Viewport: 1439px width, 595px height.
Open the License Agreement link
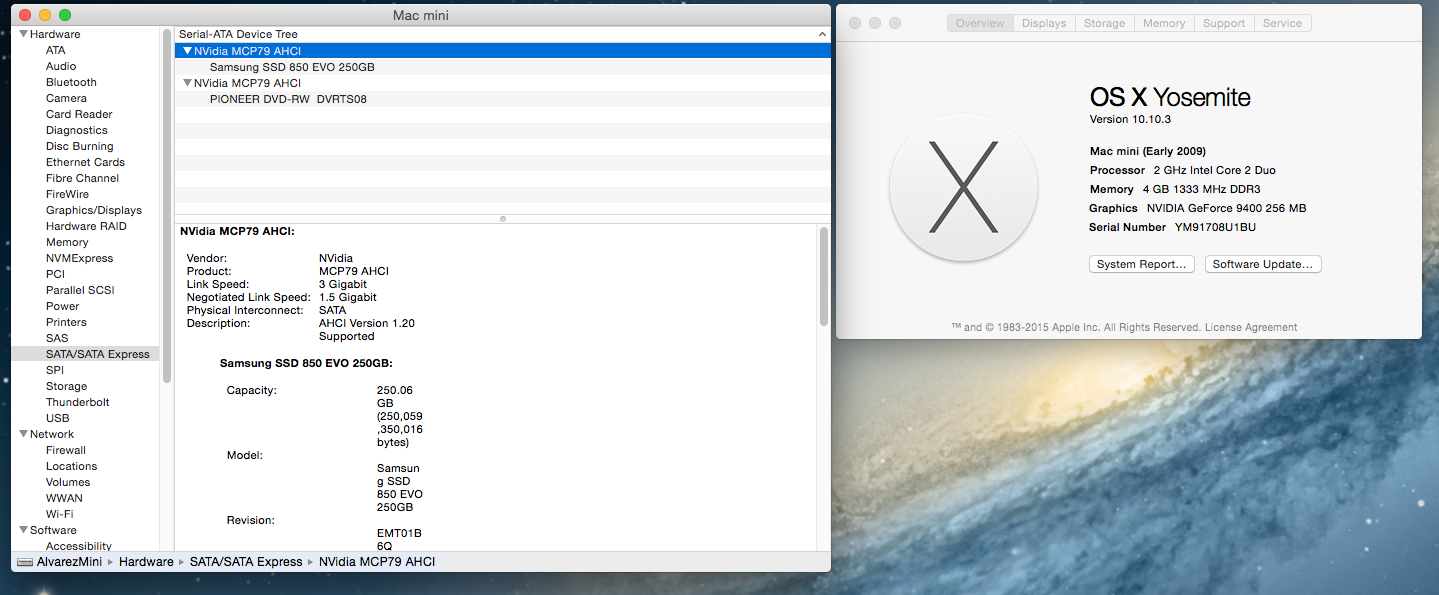coord(1251,327)
